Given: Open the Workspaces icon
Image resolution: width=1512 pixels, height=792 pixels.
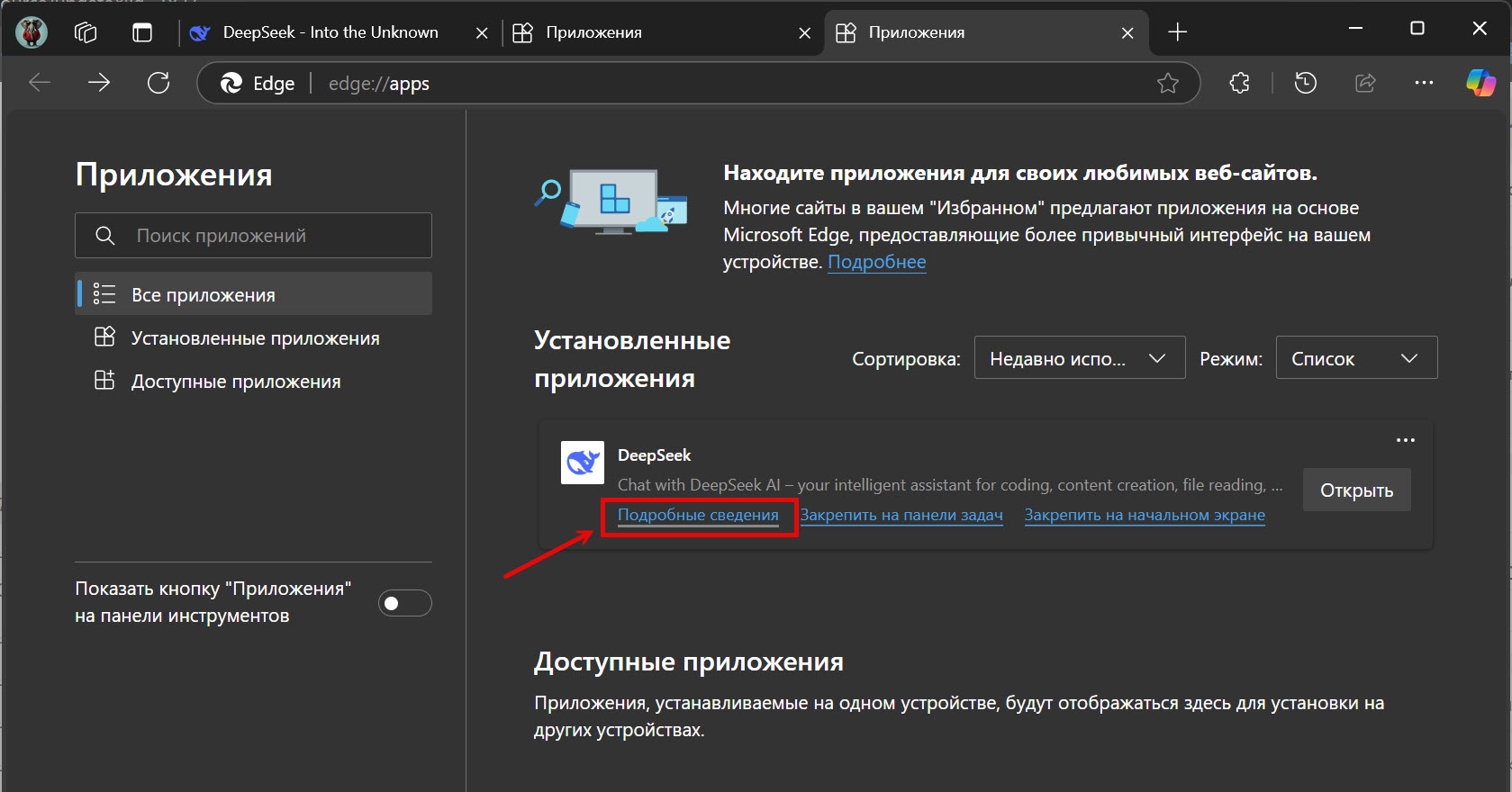Looking at the screenshot, I should pos(86,32).
